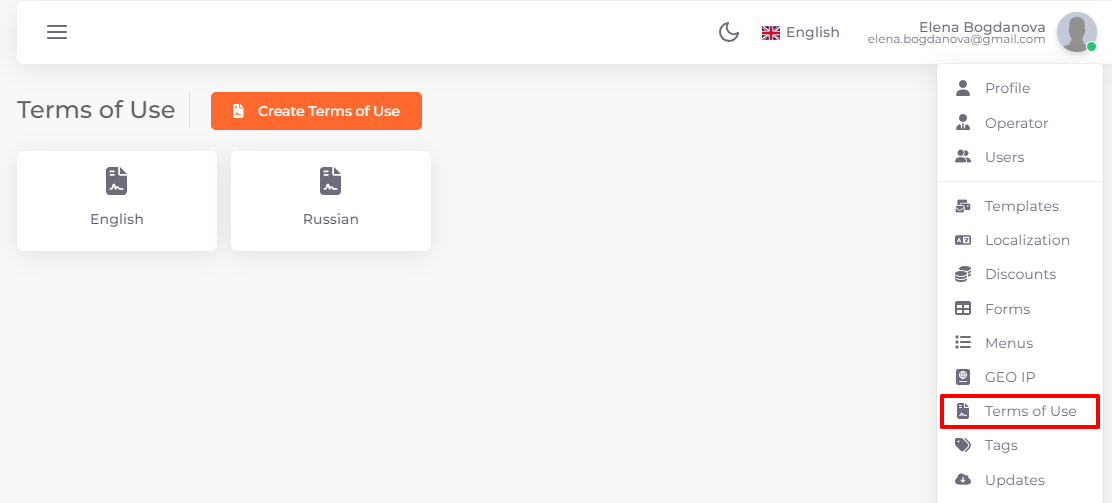Viewport: 1112px width, 503px height.
Task: Click the English card document icon
Action: 117,181
